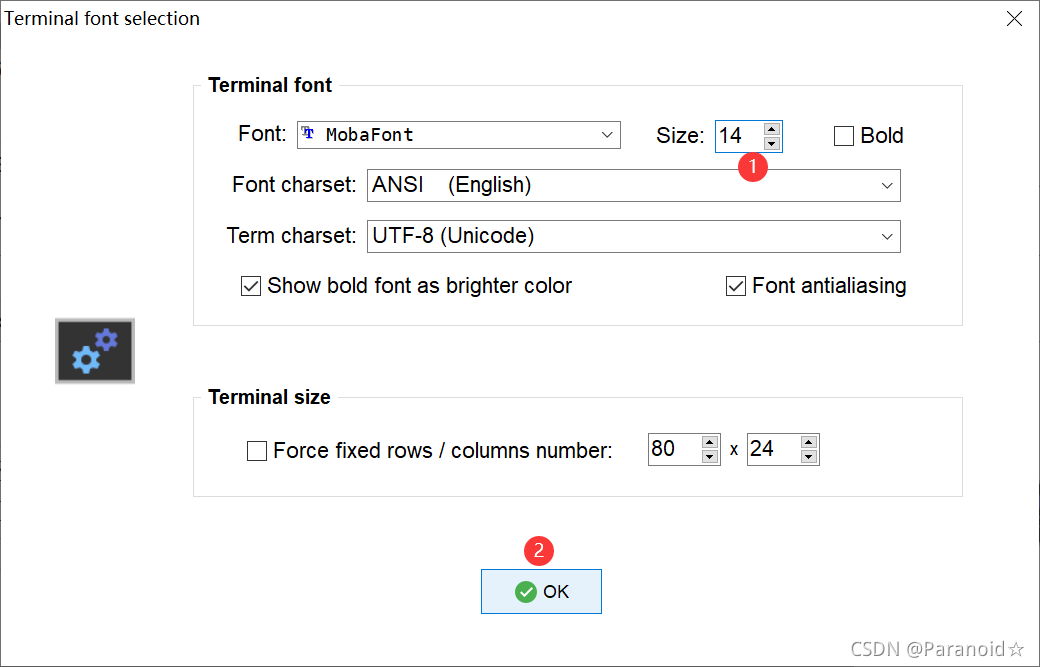The width and height of the screenshot is (1040, 667).
Task: Decrease rows value 24 with down arrow
Action: coord(809,456)
